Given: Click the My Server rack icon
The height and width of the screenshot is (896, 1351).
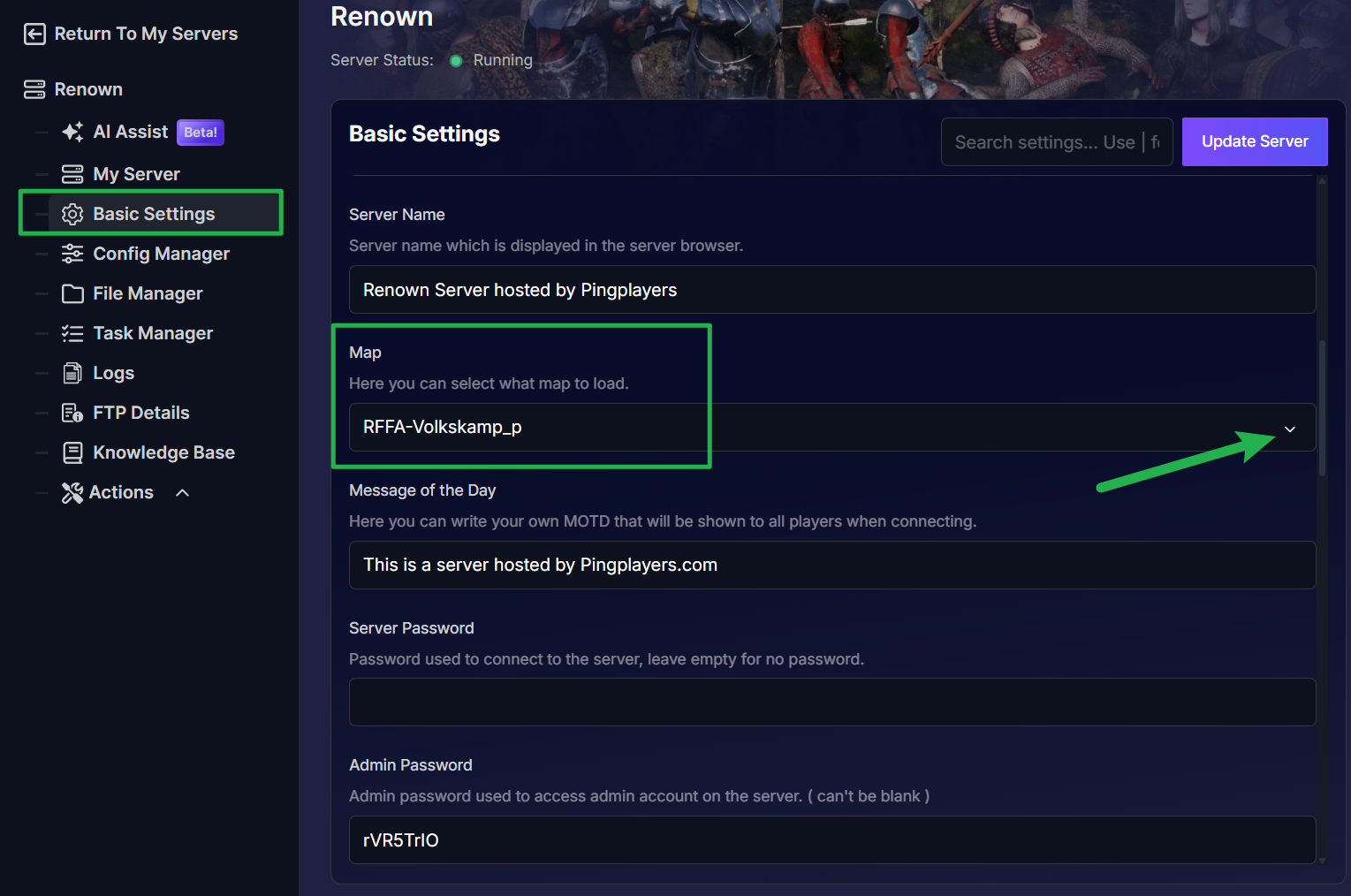Looking at the screenshot, I should tap(72, 174).
